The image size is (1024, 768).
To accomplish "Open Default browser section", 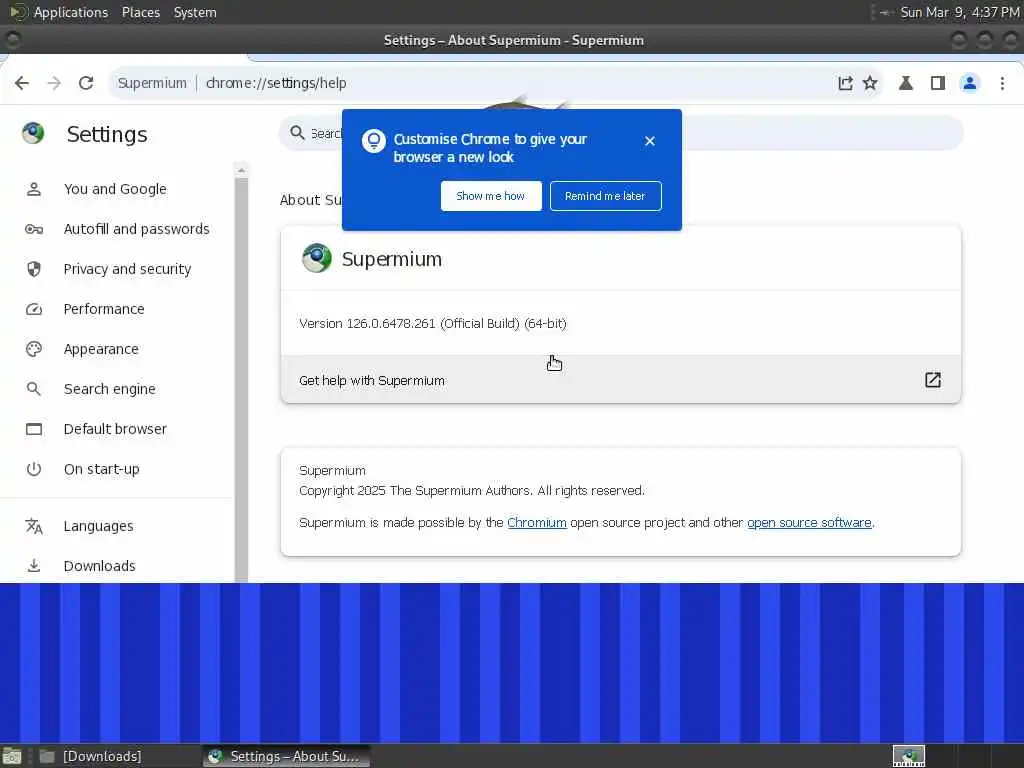I will click(x=115, y=429).
